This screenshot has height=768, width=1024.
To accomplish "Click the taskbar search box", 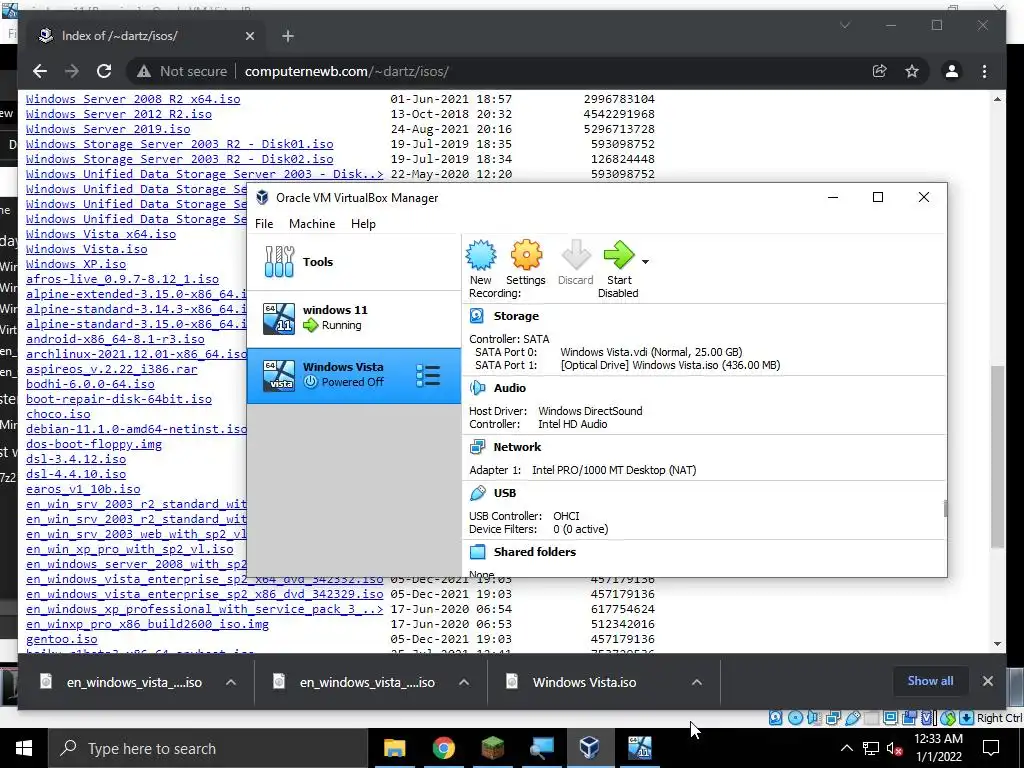I will click(208, 748).
